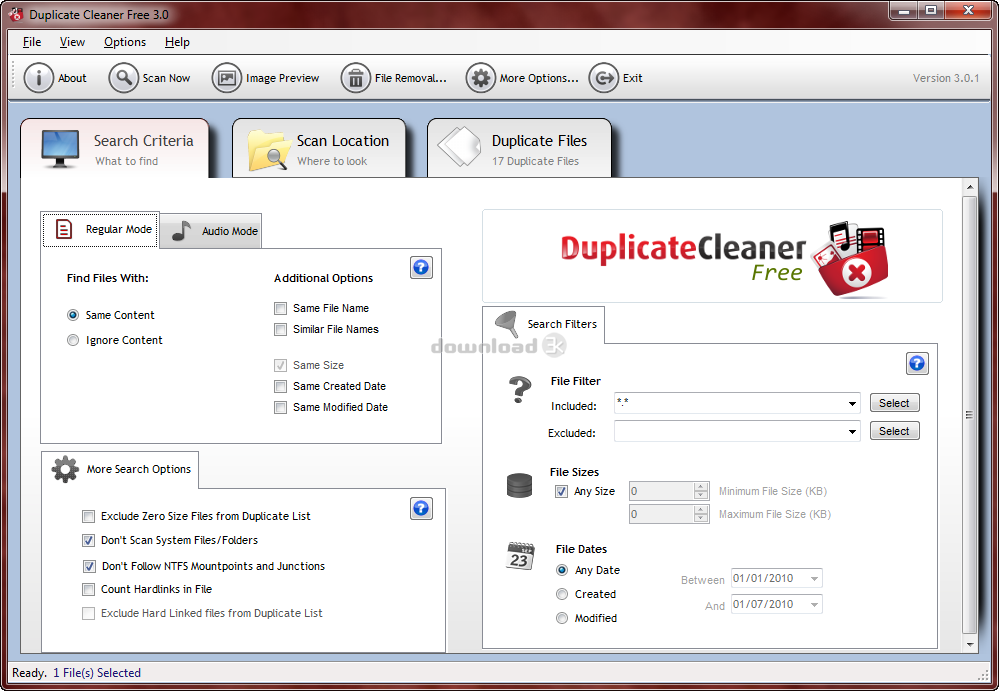This screenshot has height=691, width=999.
Task: Click the scrollbar down arrow
Action: click(969, 644)
